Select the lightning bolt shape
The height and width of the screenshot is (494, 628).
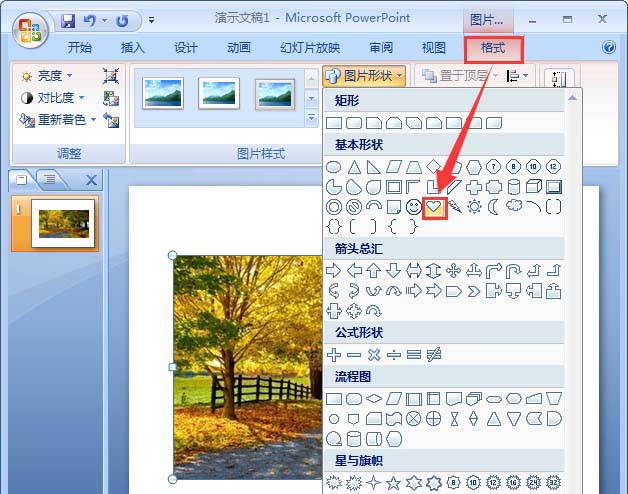tap(454, 207)
